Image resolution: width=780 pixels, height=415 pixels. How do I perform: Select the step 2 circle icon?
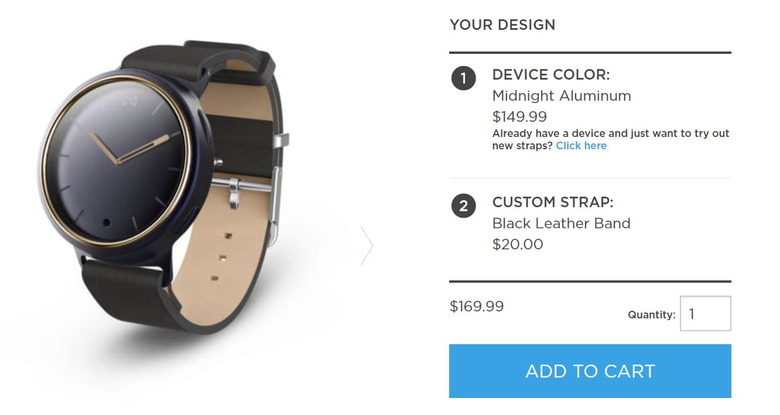(x=464, y=206)
